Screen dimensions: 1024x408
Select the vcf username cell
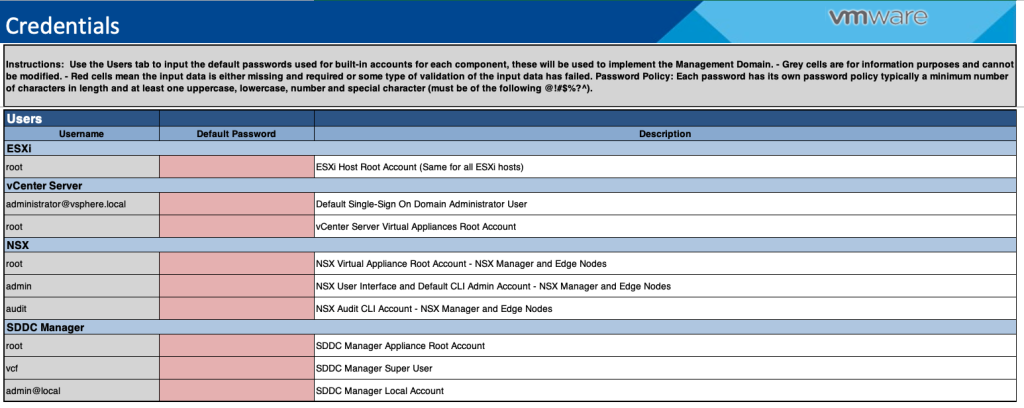click(x=82, y=368)
